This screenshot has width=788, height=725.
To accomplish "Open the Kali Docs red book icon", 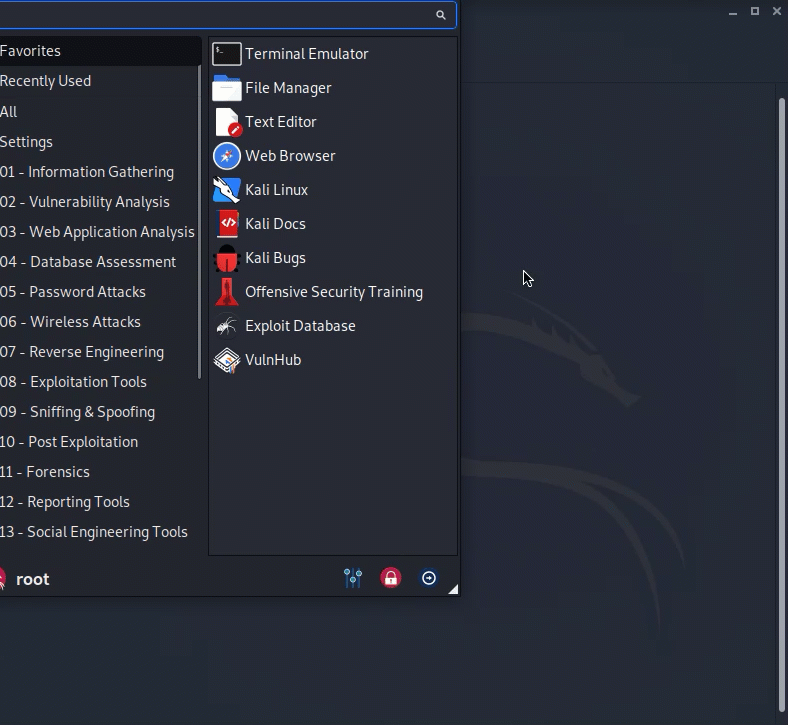I will (227, 224).
